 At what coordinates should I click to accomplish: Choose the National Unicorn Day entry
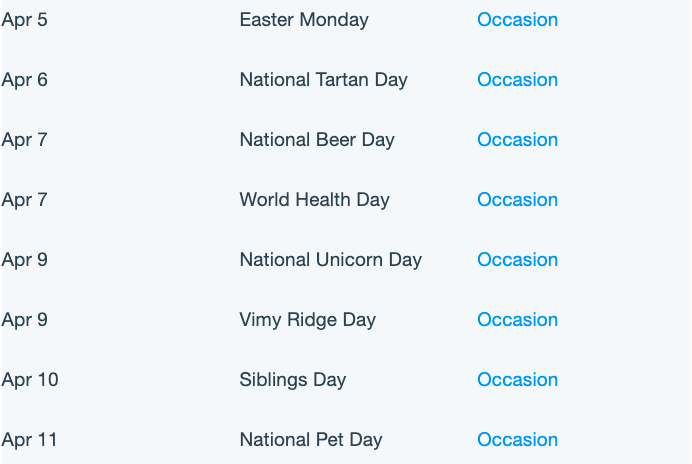tap(331, 260)
